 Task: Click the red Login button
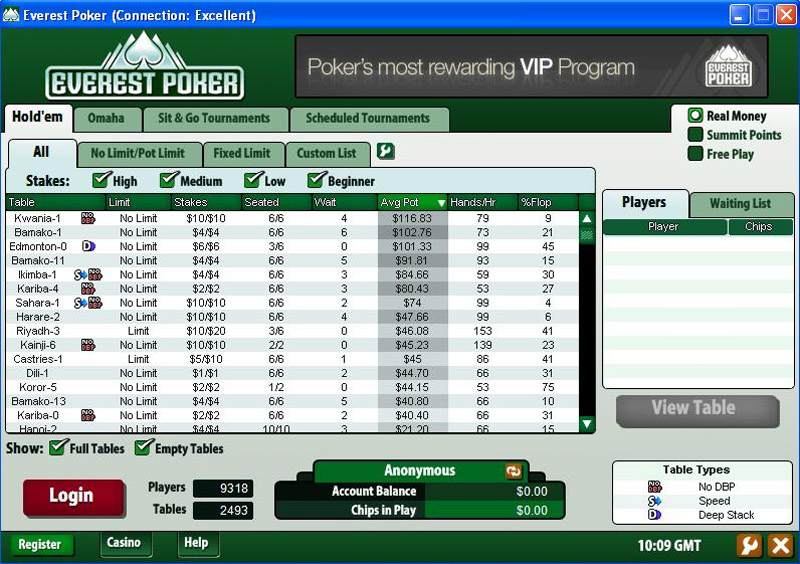click(72, 497)
